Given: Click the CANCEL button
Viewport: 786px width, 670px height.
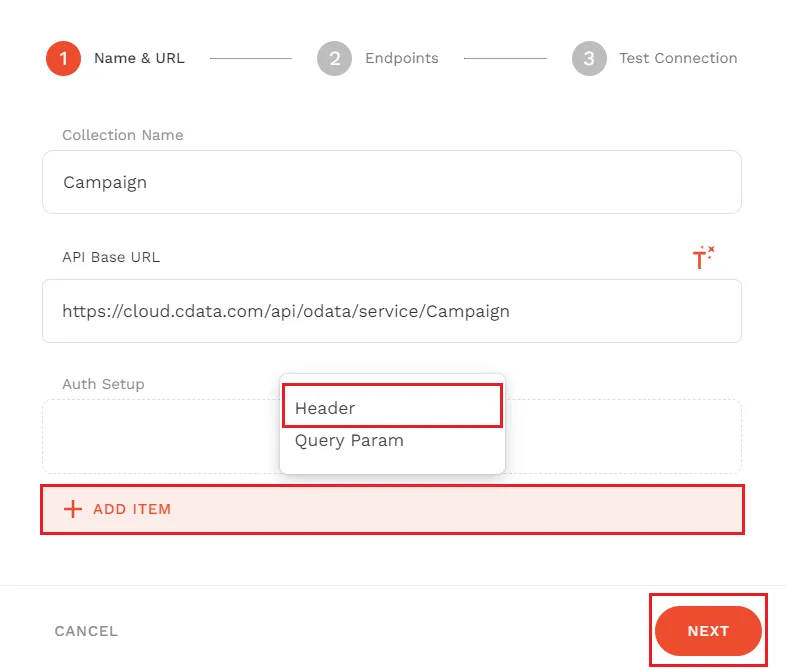Looking at the screenshot, I should [86, 631].
